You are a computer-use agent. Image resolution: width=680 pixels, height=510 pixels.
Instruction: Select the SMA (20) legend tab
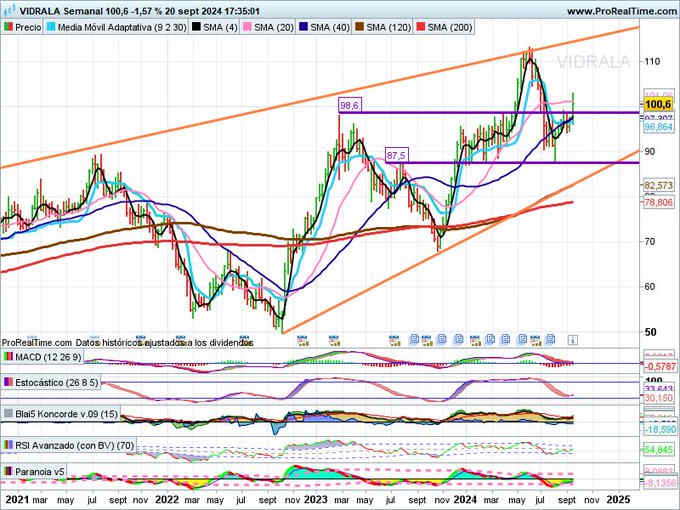268,27
